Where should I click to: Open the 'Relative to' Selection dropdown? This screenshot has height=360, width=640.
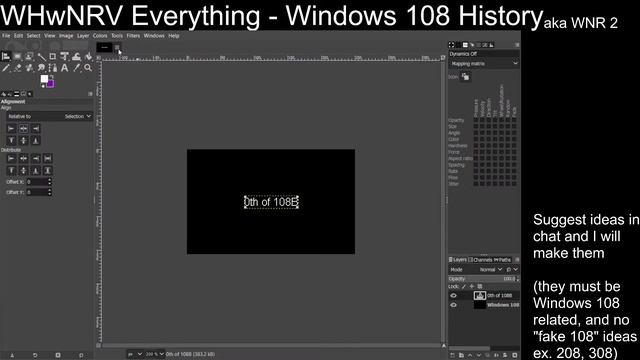[x=50, y=116]
